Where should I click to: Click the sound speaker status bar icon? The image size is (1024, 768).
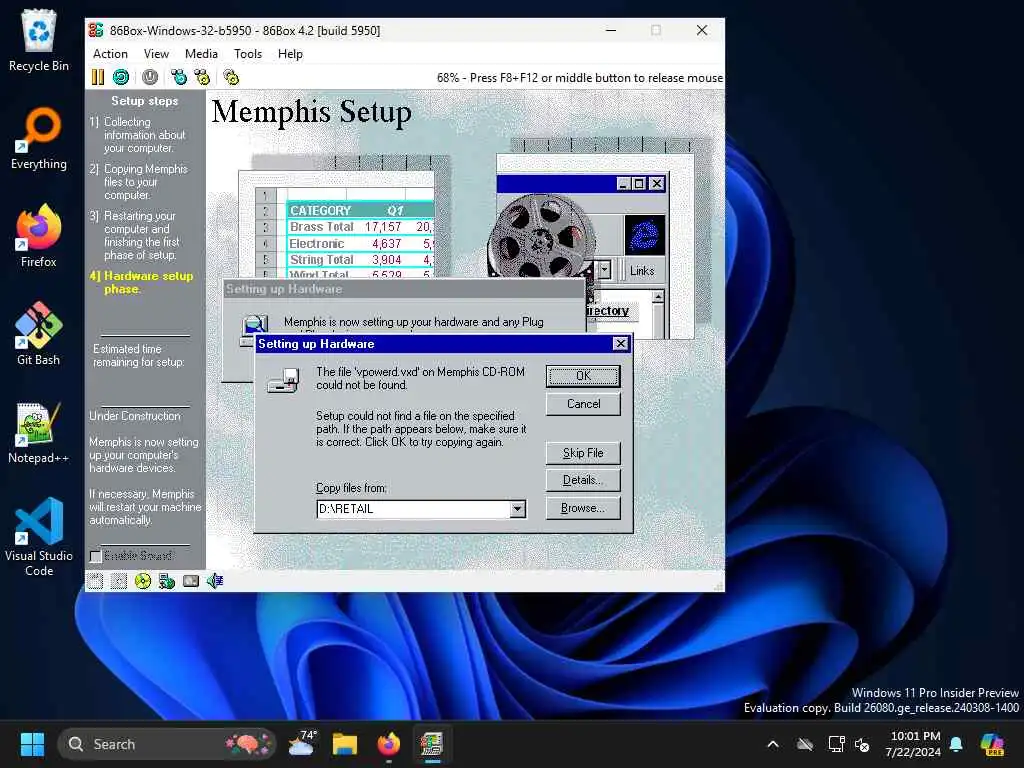[215, 581]
